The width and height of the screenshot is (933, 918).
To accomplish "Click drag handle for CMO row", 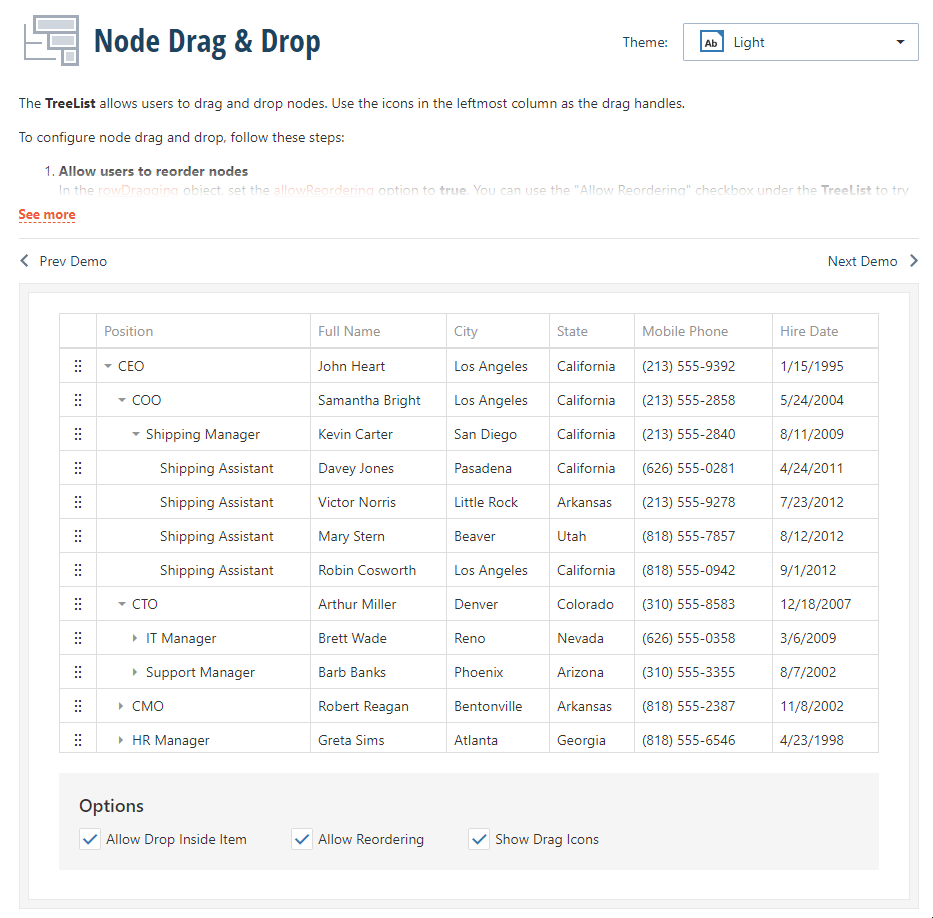I will pos(78,706).
